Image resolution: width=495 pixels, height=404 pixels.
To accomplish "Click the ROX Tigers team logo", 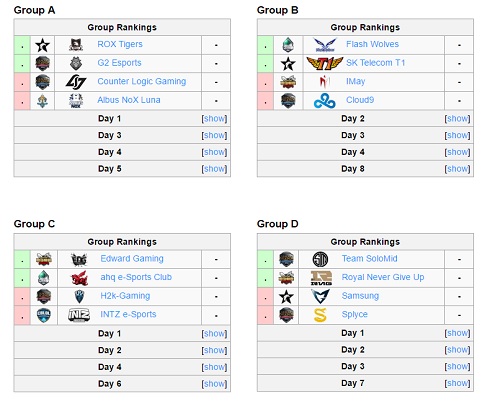I will (x=76, y=45).
